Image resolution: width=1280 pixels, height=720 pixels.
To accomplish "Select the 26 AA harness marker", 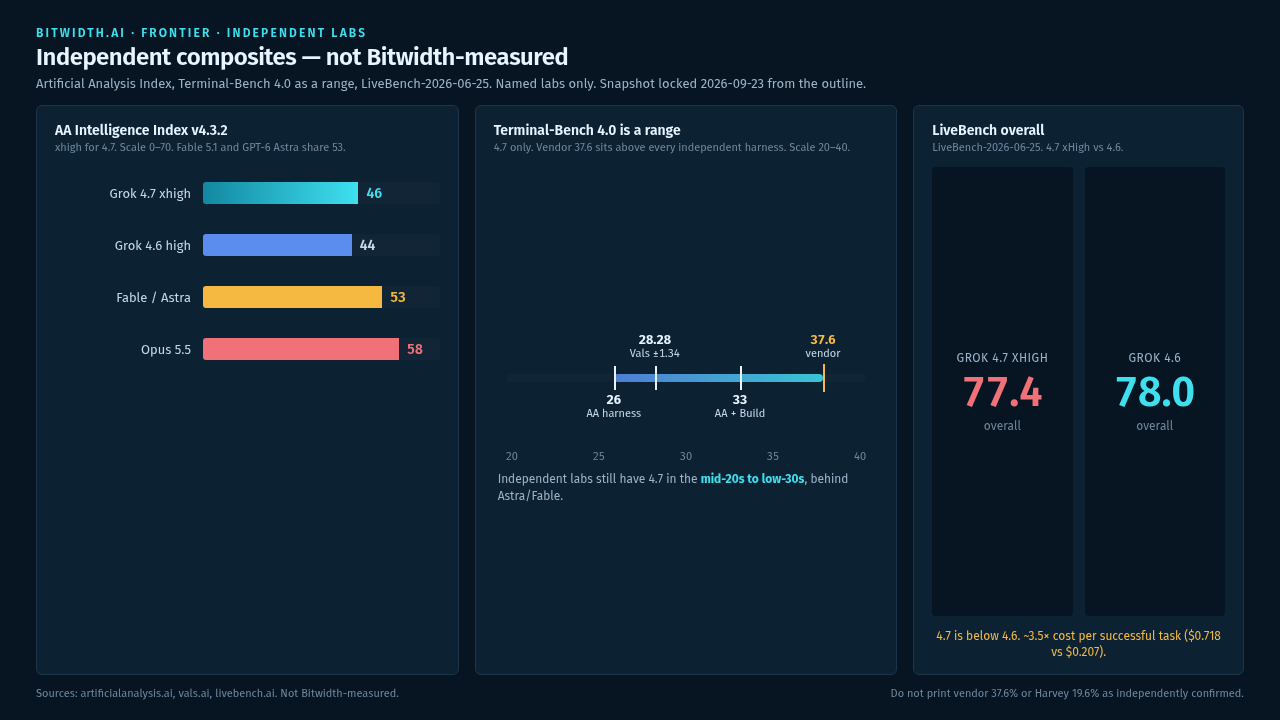I will point(615,378).
